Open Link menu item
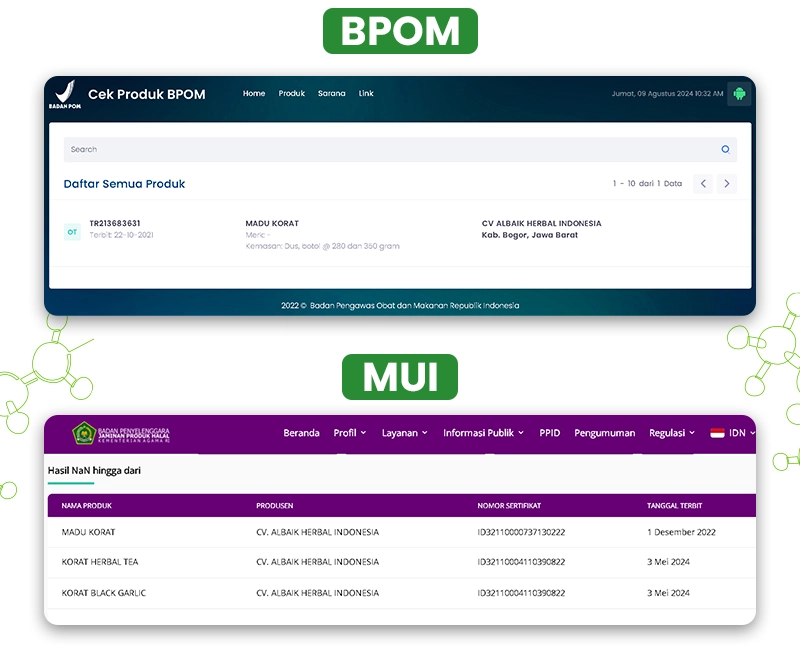This screenshot has height=659, width=800. (x=366, y=93)
